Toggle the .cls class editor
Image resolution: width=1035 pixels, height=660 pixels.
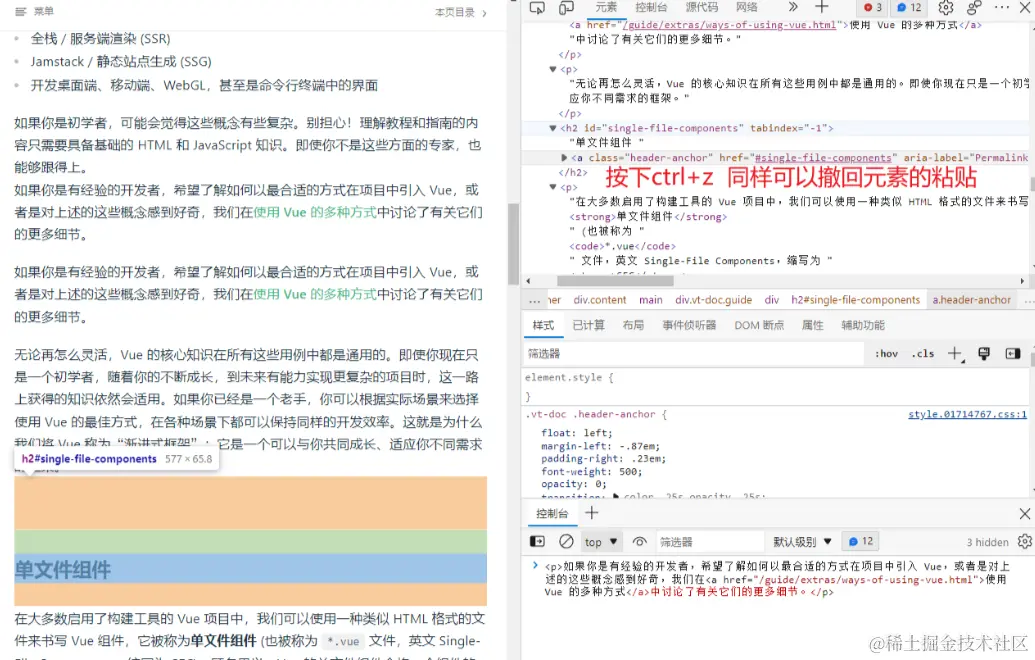point(923,354)
